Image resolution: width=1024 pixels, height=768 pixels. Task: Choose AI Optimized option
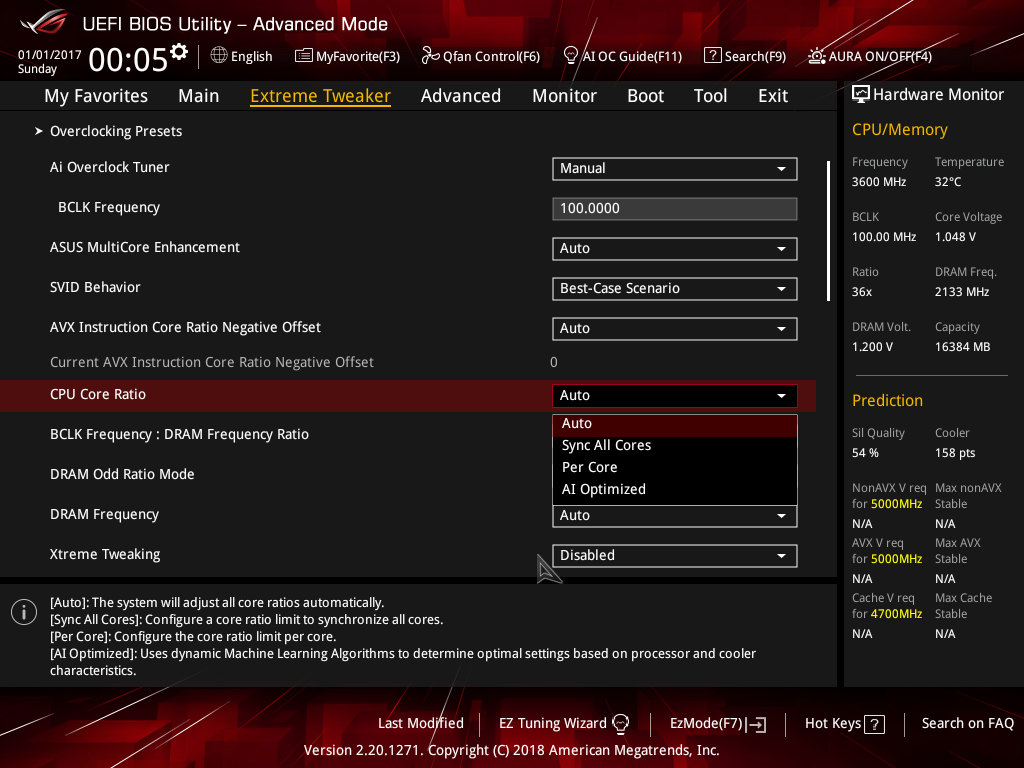tap(675, 490)
